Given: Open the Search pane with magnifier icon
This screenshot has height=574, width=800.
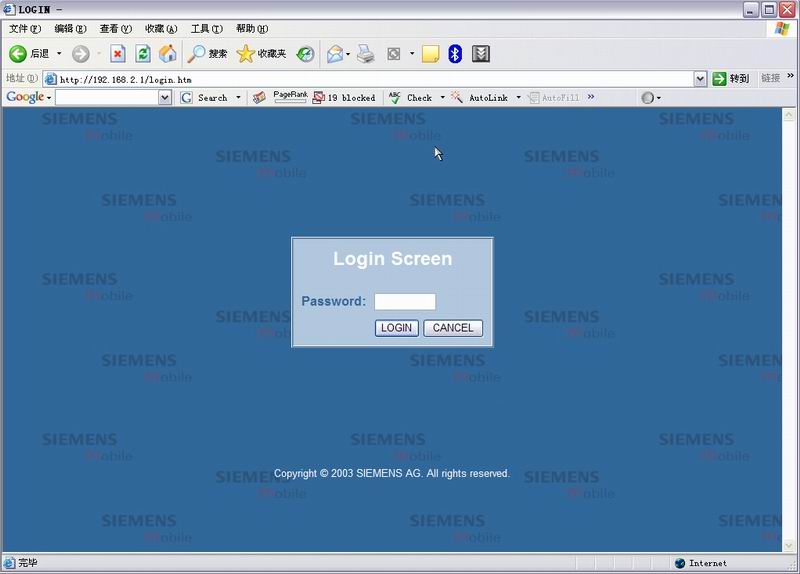Looking at the screenshot, I should pos(207,54).
